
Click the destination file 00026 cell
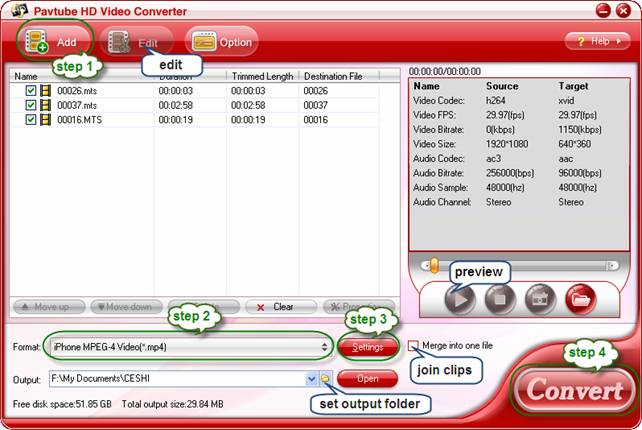316,91
